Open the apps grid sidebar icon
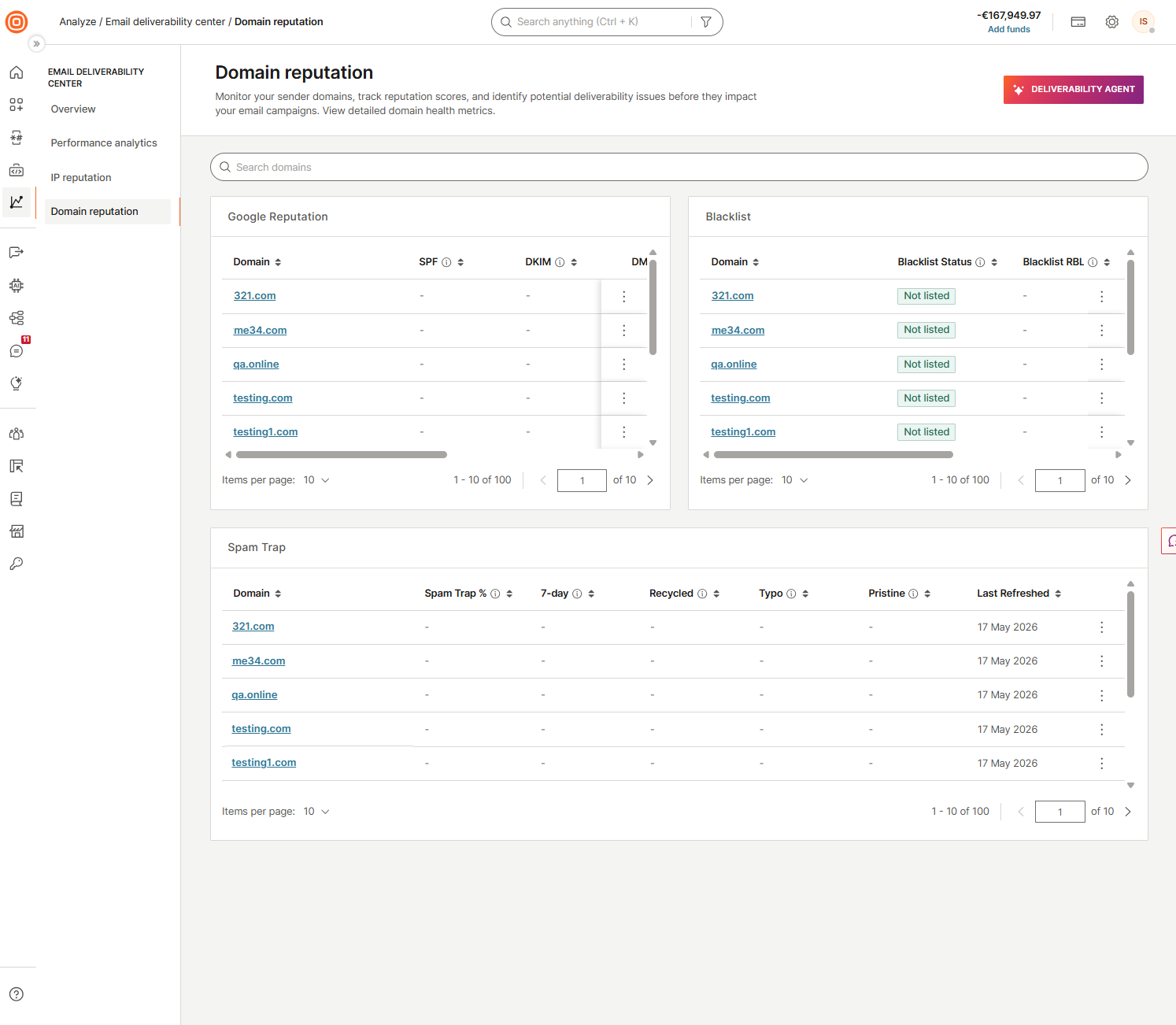Image resolution: width=1176 pixels, height=1025 pixels. pos(17,105)
